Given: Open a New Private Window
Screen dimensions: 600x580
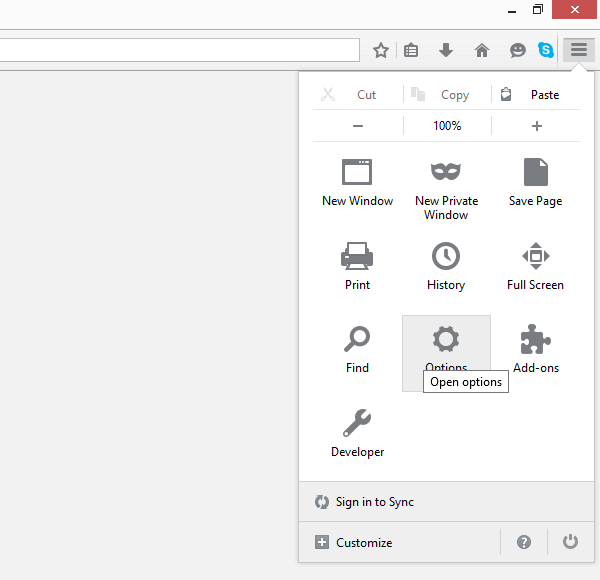Looking at the screenshot, I should [446, 188].
